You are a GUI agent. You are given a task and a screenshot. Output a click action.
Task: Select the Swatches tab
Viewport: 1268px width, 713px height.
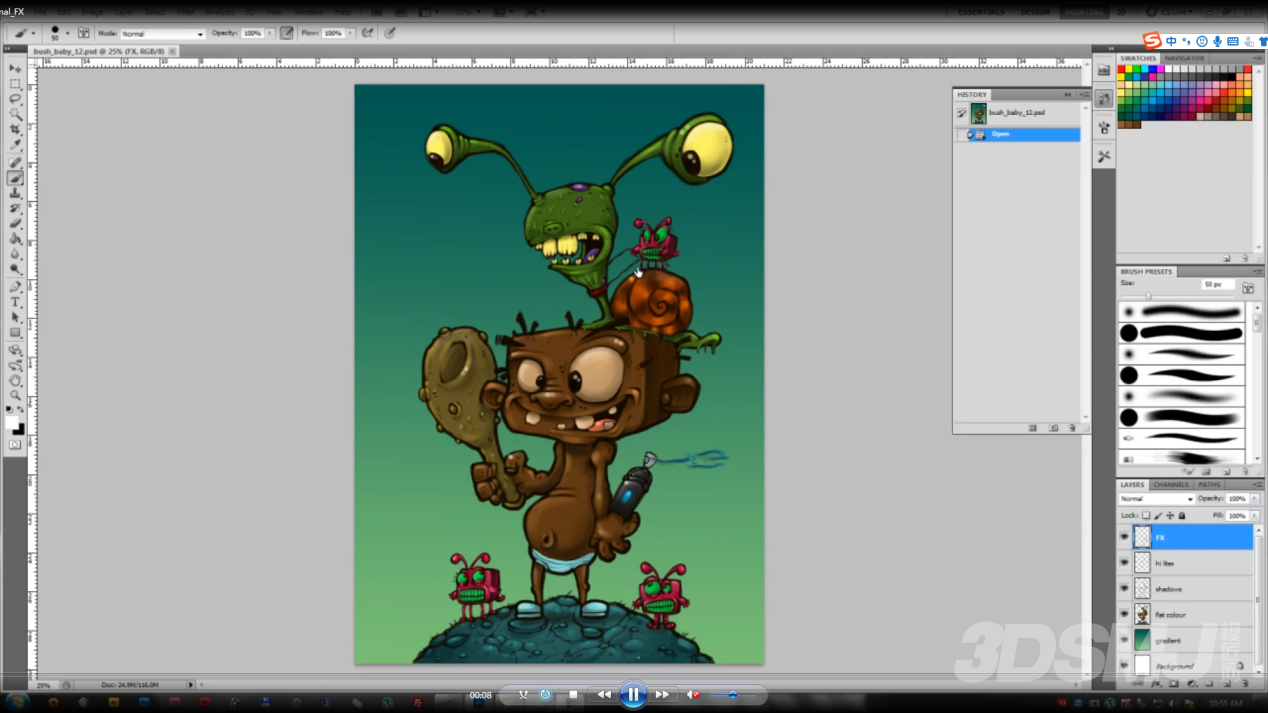point(1138,58)
